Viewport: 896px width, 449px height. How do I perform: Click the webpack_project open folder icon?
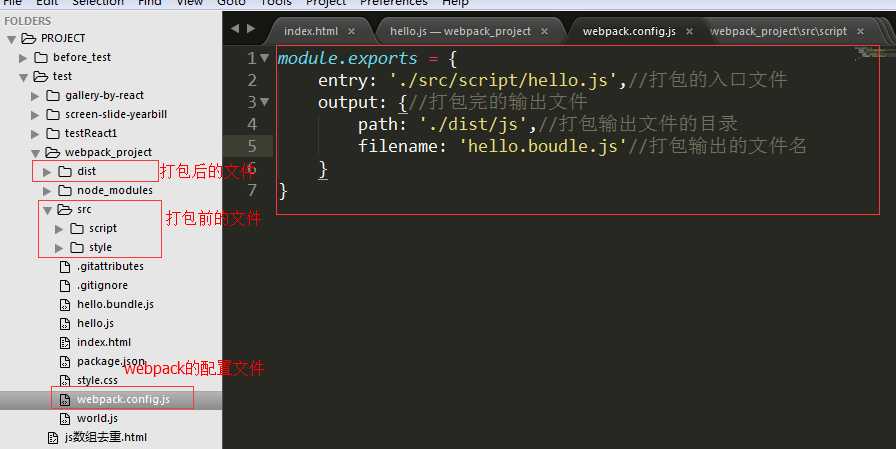53,152
